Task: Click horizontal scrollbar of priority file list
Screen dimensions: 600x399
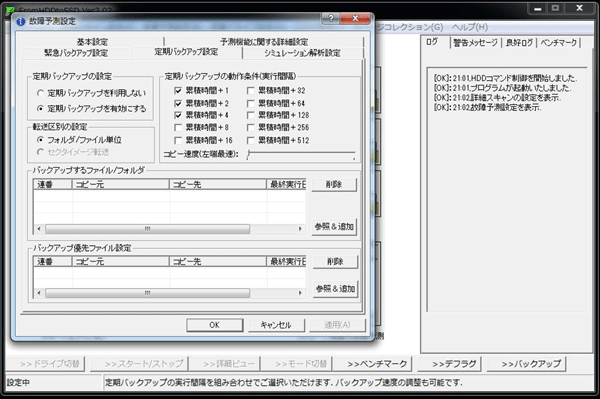Action: [147, 293]
